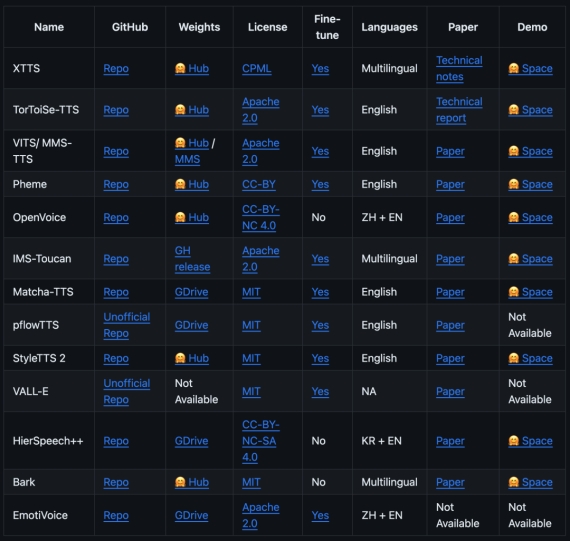Open the OpenVoice Space demo link
Viewport: 570px width, 542px height.
pyautogui.click(x=530, y=217)
